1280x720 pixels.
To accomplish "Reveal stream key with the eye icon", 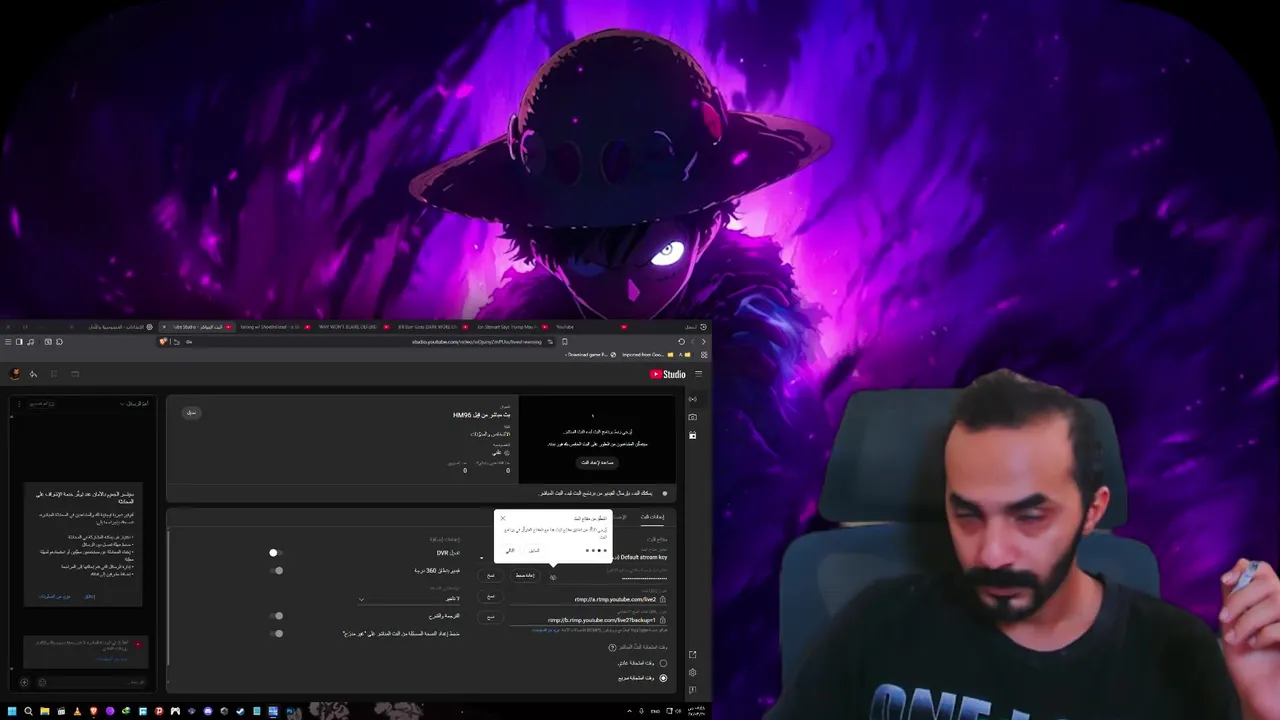I will click(553, 577).
